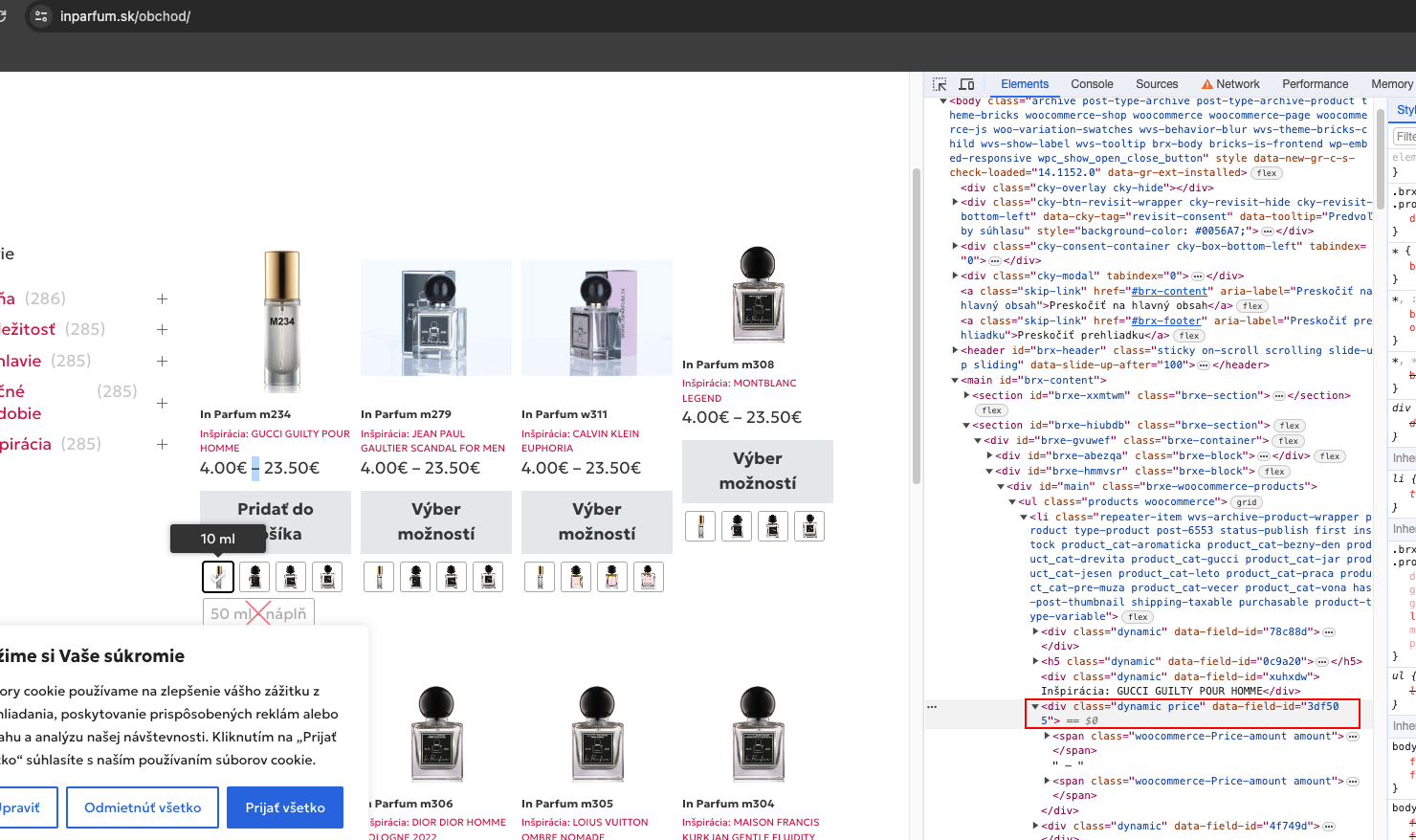Toggle the flex badge on section brxe-hiubdb
Viewport: 1416px width, 840px height.
pyautogui.click(x=1290, y=426)
